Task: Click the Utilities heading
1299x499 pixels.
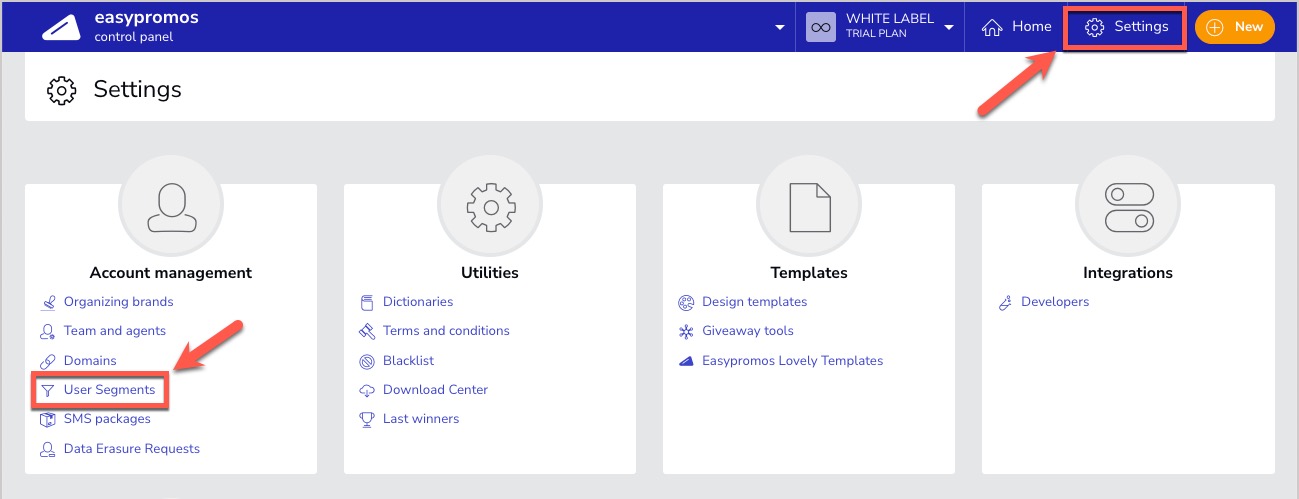Action: click(x=490, y=273)
